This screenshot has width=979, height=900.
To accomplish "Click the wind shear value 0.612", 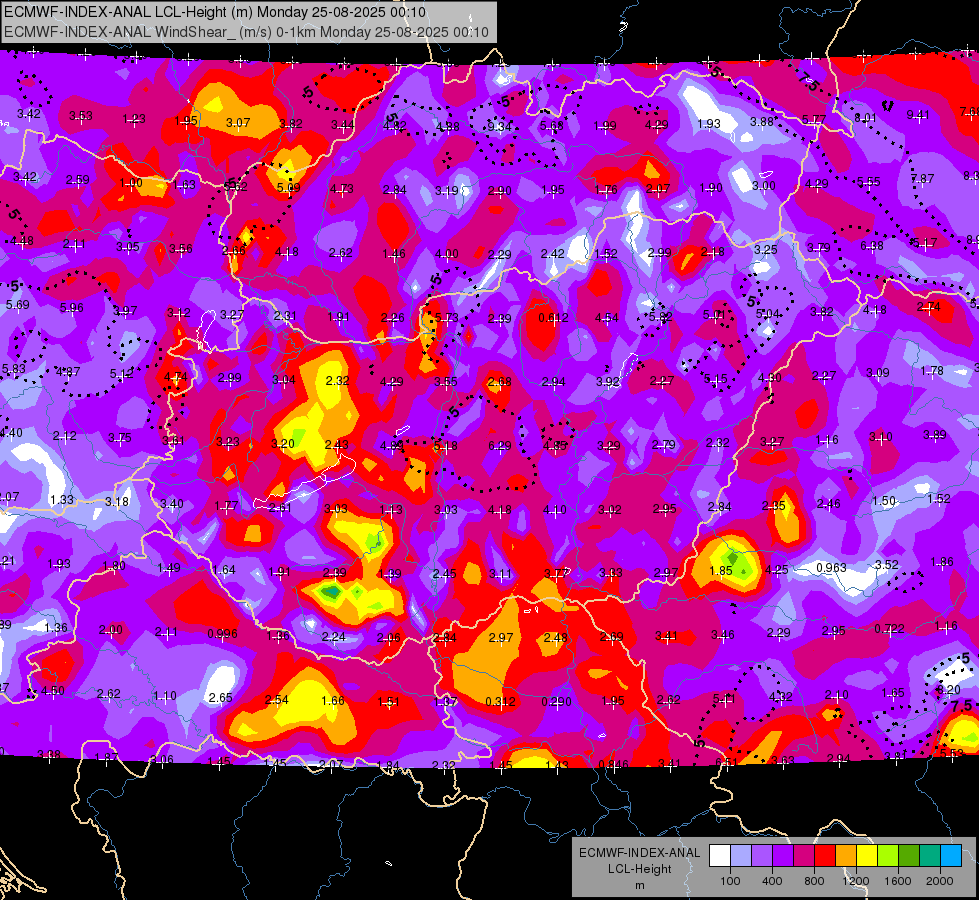I will click(x=553, y=318).
